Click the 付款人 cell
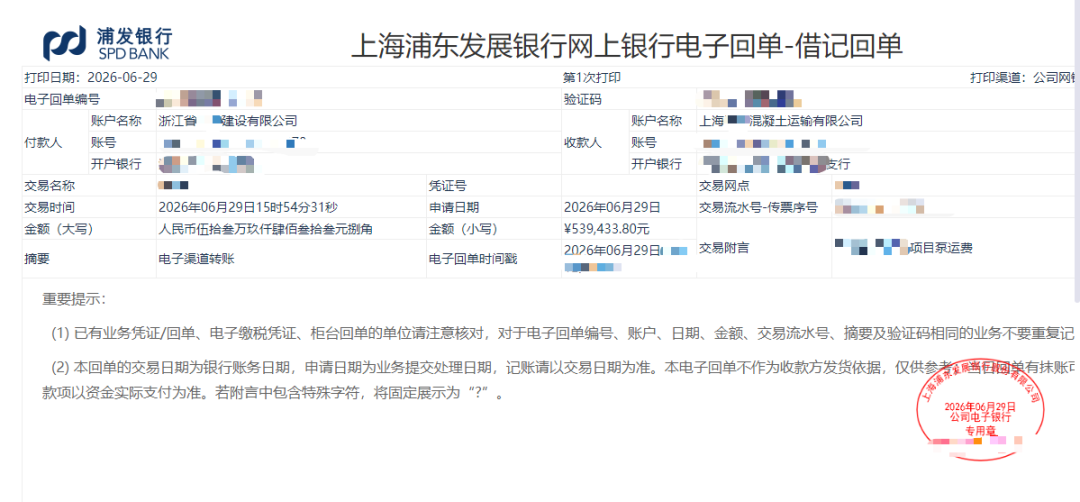Image resolution: width=1080 pixels, height=502 pixels. (43, 143)
